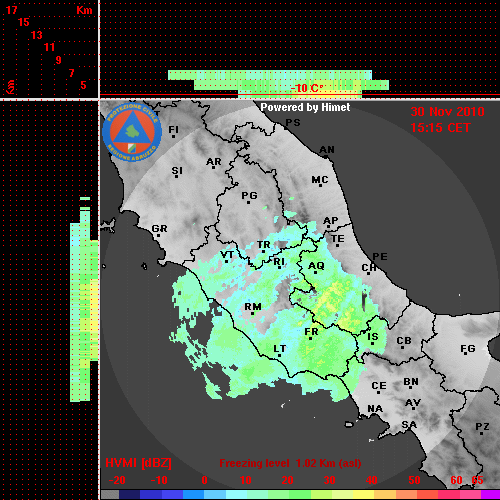This screenshot has height=500, width=500.
Task: Click the PE coastal city label
Action: (380, 256)
